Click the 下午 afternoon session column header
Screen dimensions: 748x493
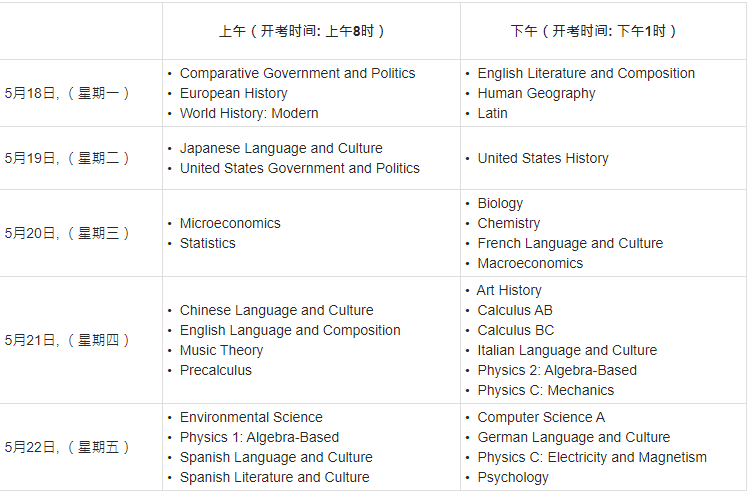pyautogui.click(x=594, y=31)
